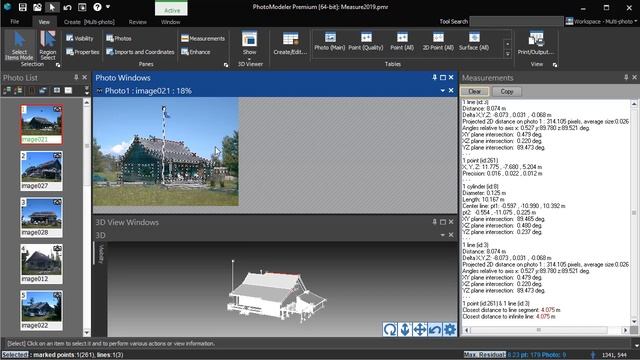Screen dimensions: 640x360
Task: Select the image028 thumbnail
Action: click(41, 217)
